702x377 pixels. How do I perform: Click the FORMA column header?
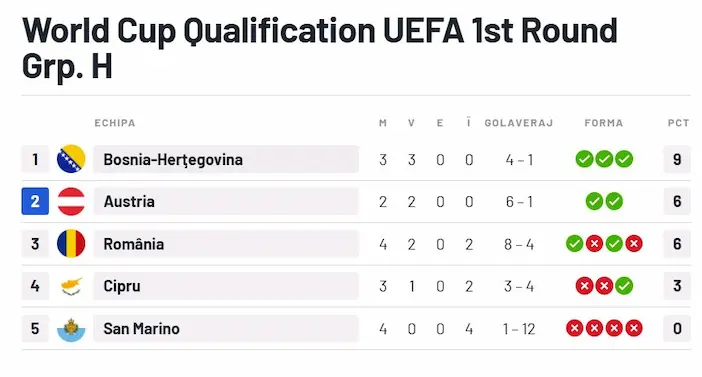pos(604,123)
